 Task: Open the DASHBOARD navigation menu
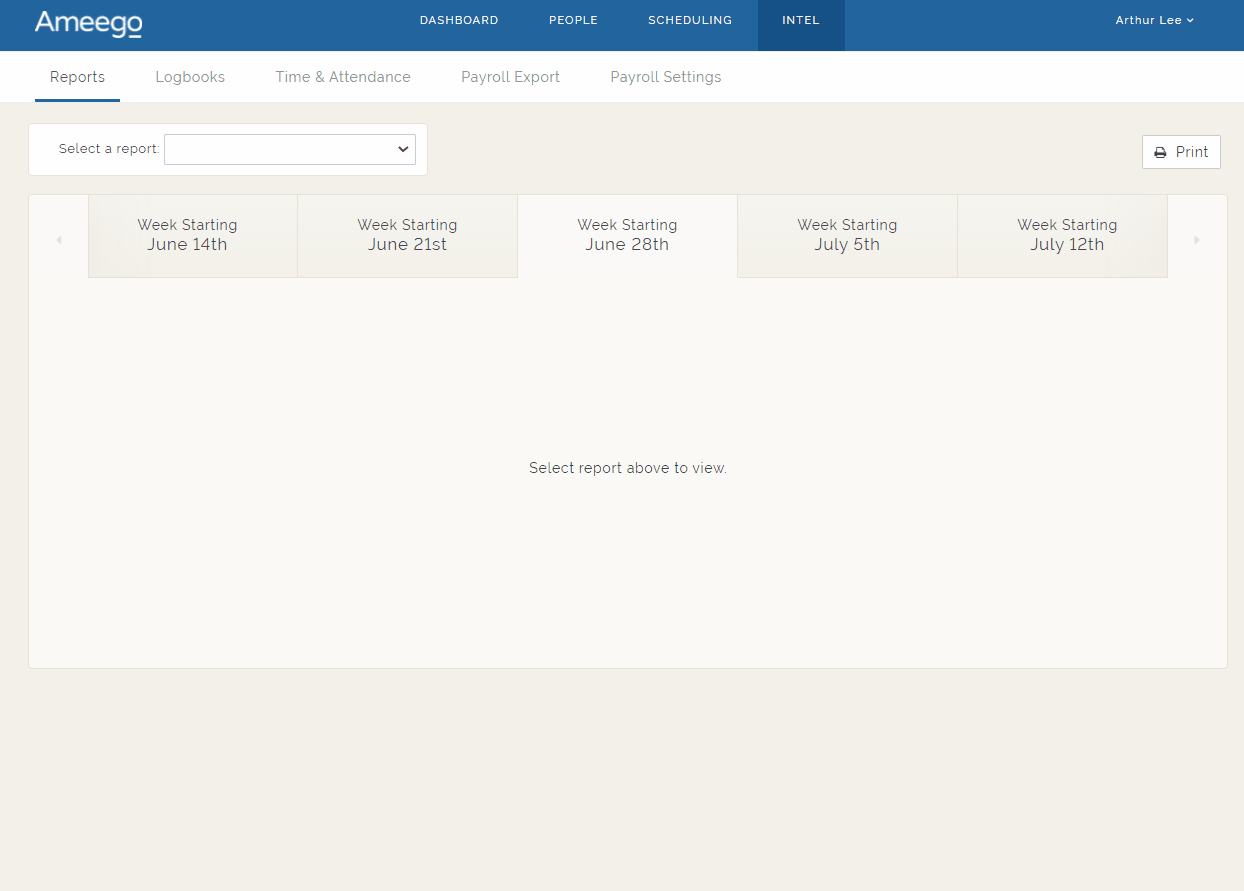pyautogui.click(x=459, y=19)
